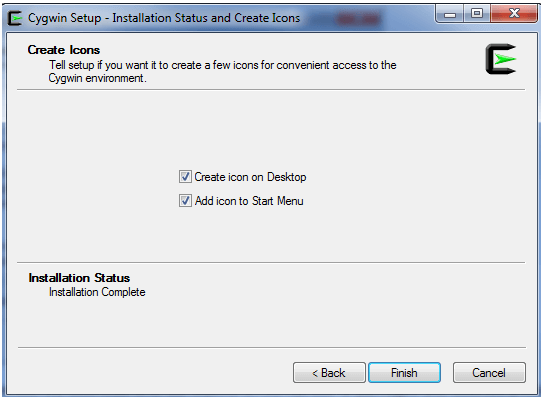Click the Installation Status heading
Image resolution: width=541 pixels, height=397 pixels.
coord(79,278)
